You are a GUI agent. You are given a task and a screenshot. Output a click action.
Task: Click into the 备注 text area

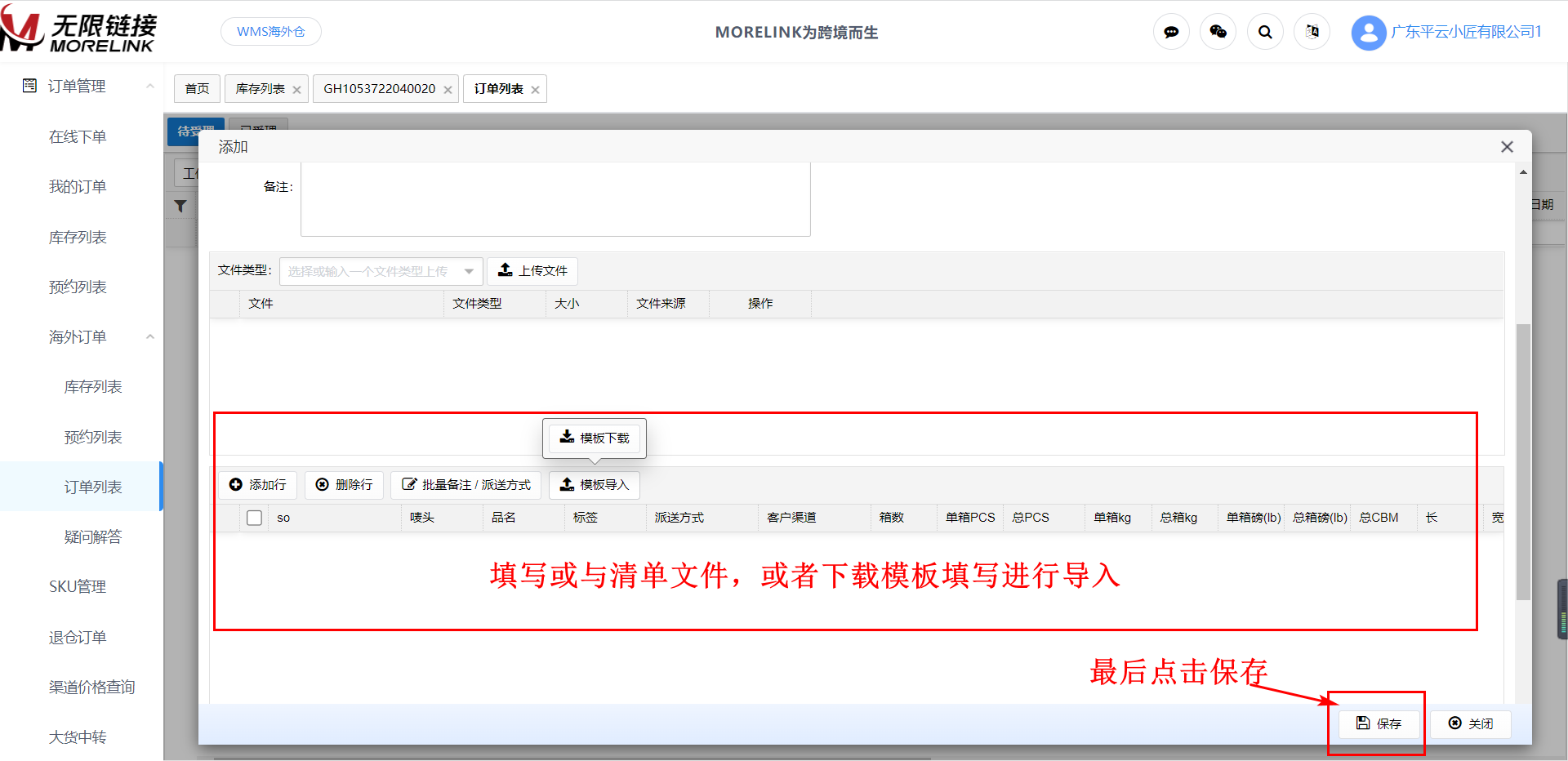pyautogui.click(x=555, y=199)
